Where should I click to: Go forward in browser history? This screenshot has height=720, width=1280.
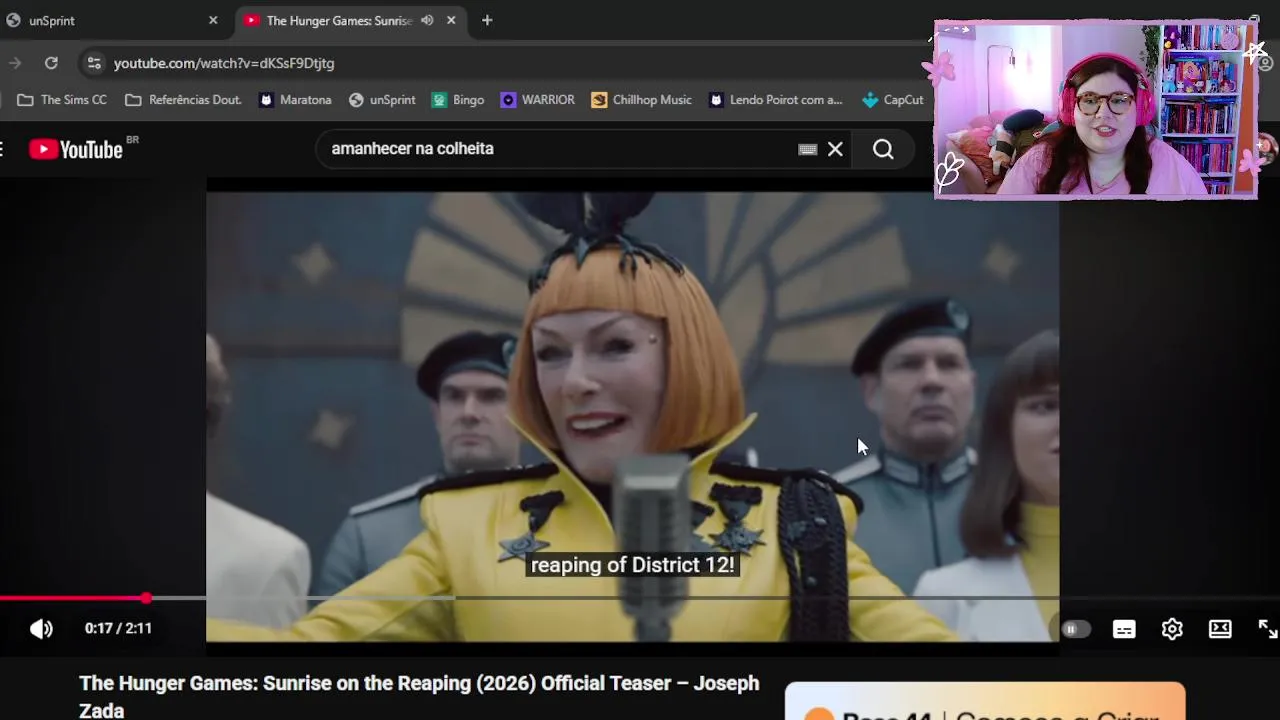pyautogui.click(x=15, y=63)
